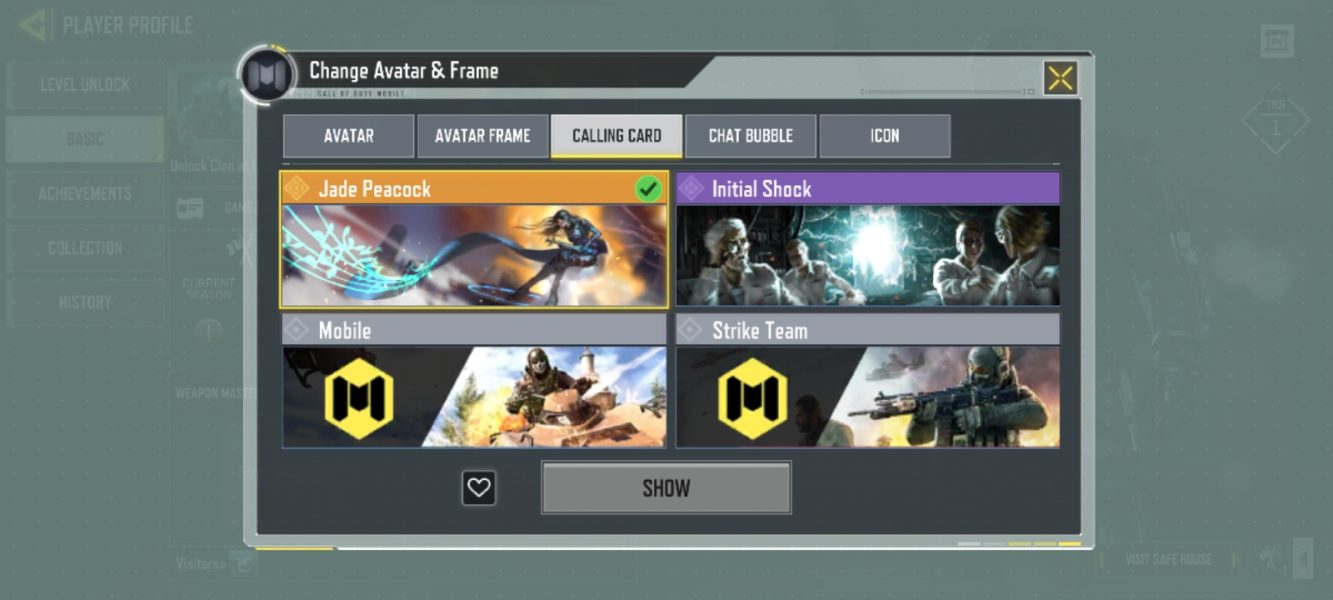Image resolution: width=1333 pixels, height=600 pixels.
Task: Select the Chat Bubble tab
Action: [x=750, y=136]
